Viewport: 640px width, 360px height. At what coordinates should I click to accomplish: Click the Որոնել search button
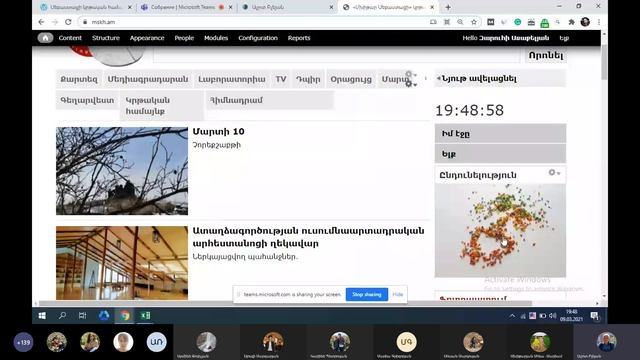pyautogui.click(x=546, y=56)
